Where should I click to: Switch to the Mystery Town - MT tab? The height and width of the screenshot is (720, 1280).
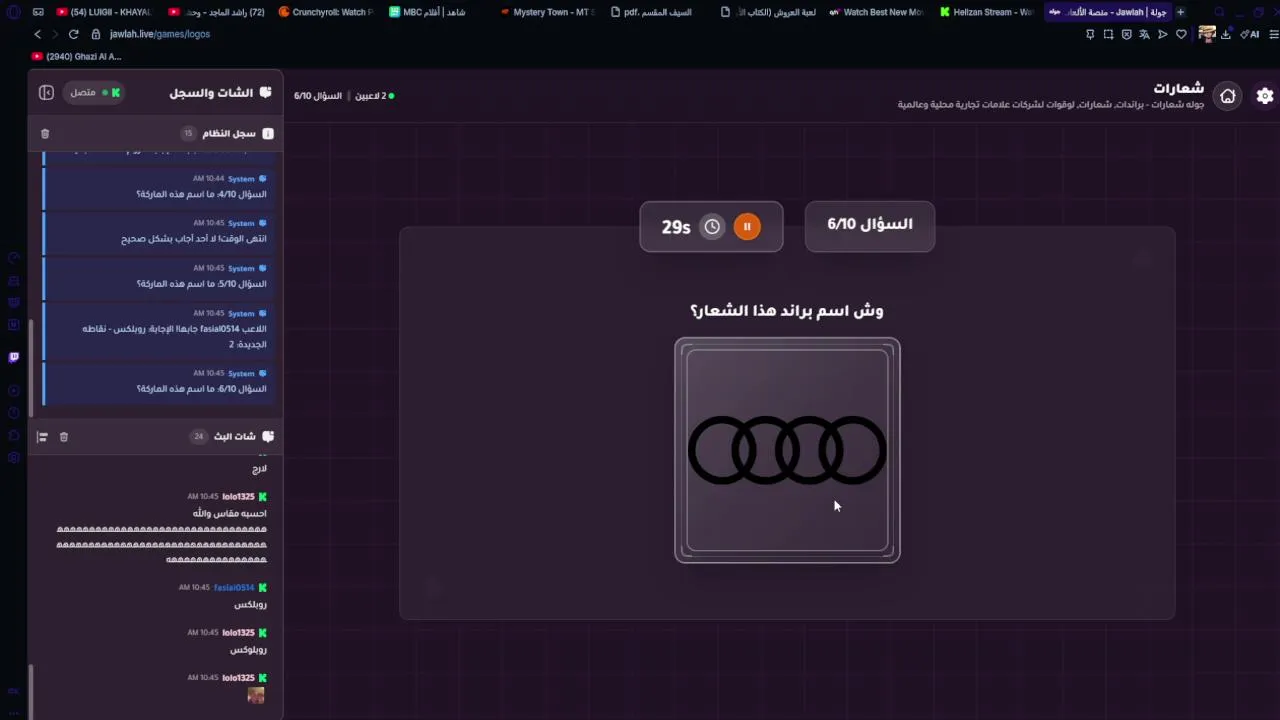coord(547,12)
